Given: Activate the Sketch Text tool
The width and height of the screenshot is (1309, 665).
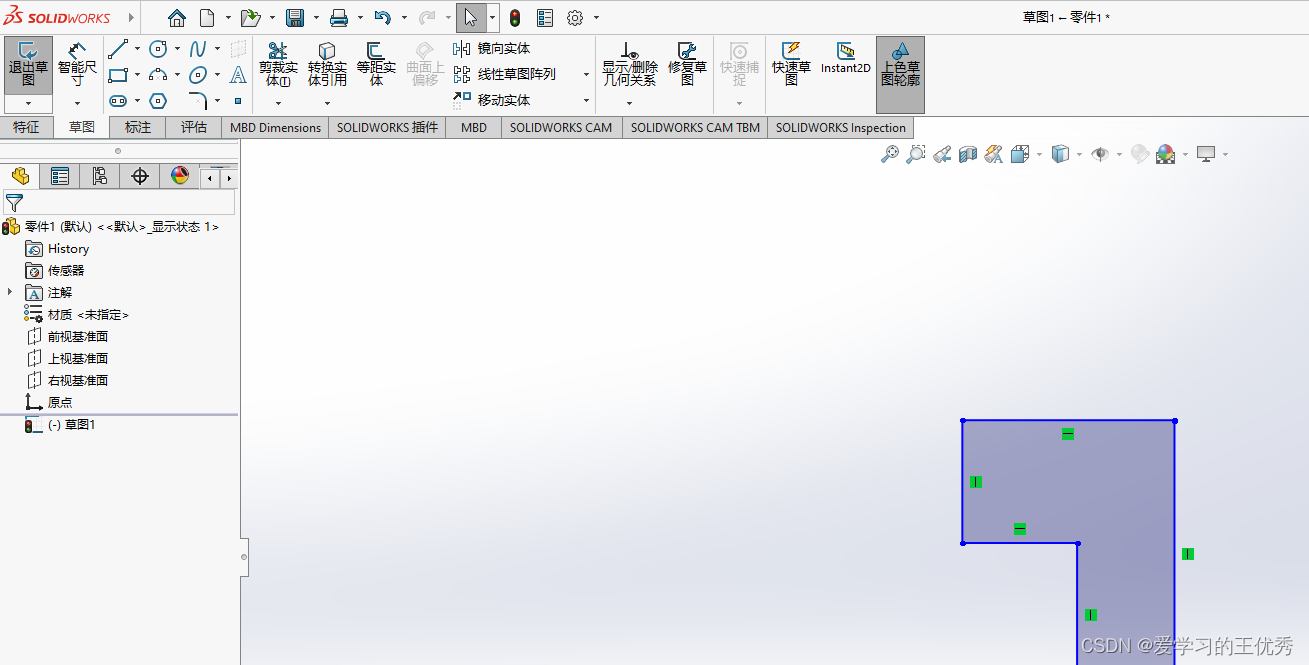Looking at the screenshot, I should coord(240,76).
